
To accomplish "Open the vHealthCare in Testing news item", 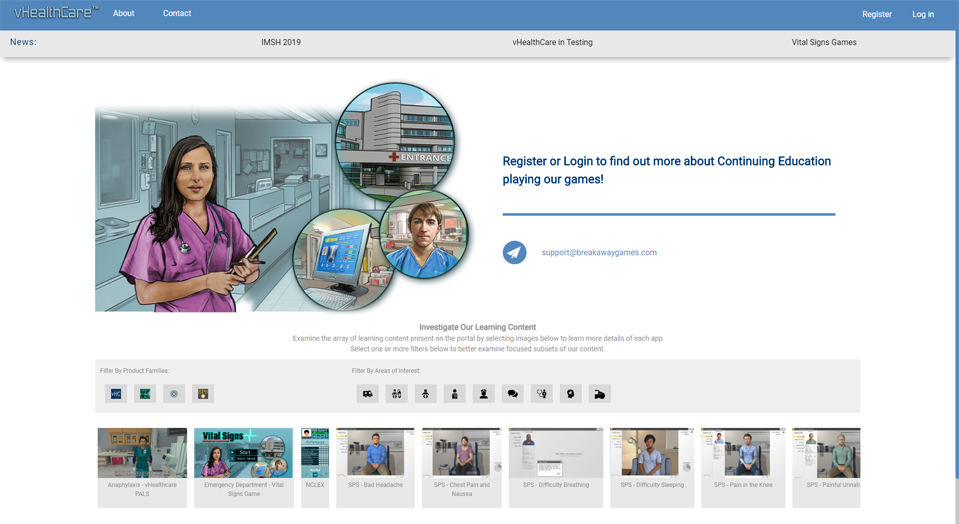I will (552, 42).
